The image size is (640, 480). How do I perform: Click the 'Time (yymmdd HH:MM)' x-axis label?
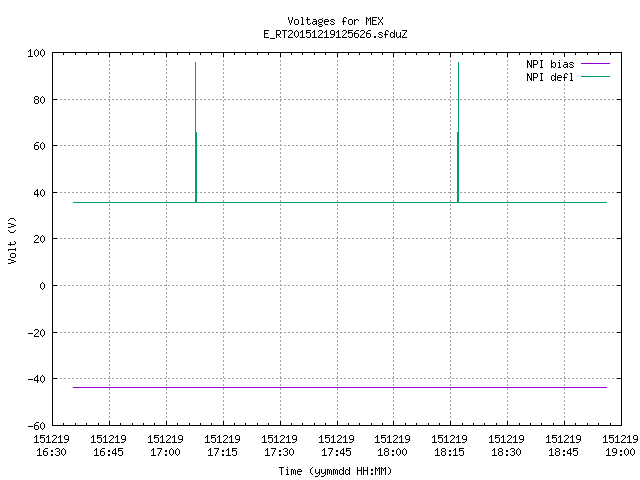335,471
